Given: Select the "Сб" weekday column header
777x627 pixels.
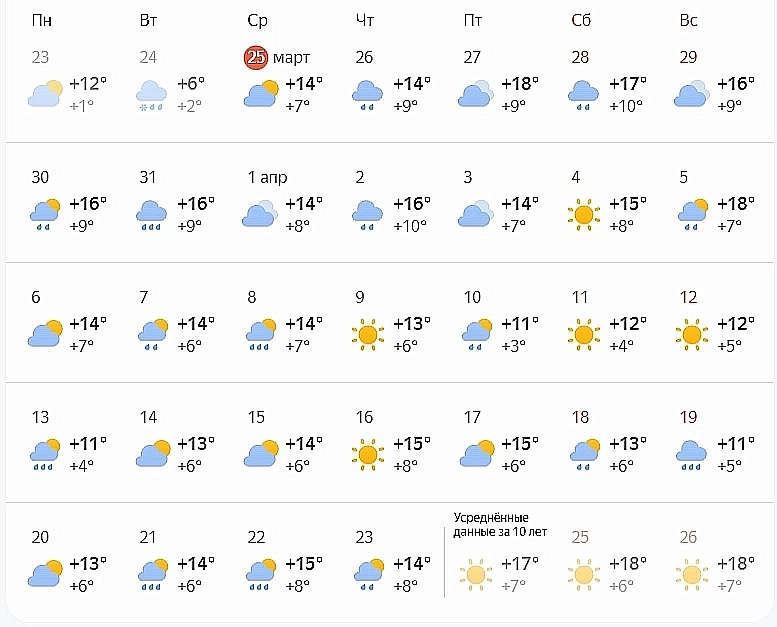Looking at the screenshot, I should tap(581, 21).
